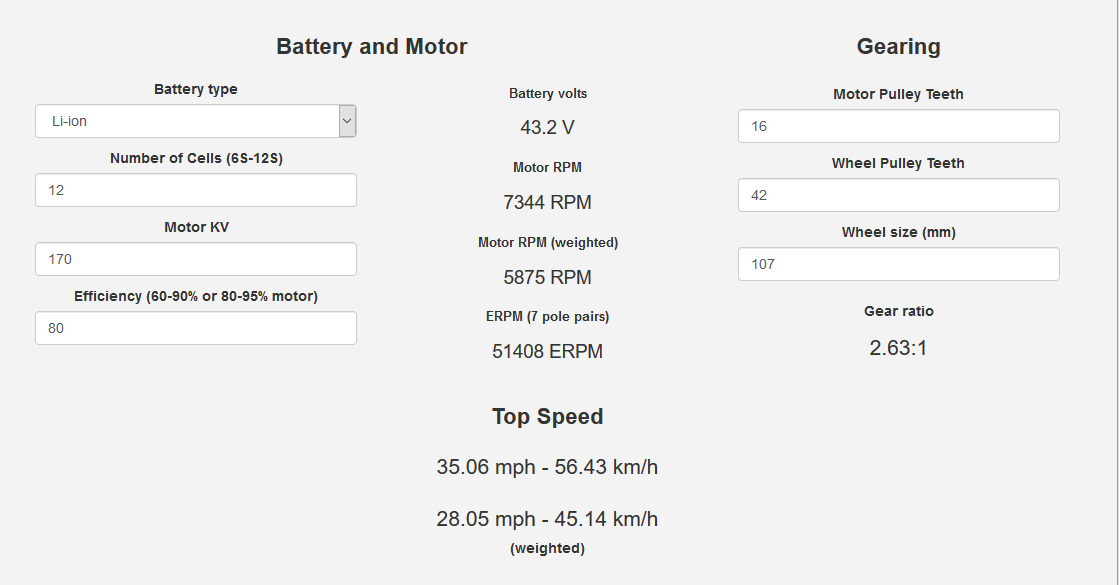Click the 2.63:1 gear ratio value

pos(898,348)
